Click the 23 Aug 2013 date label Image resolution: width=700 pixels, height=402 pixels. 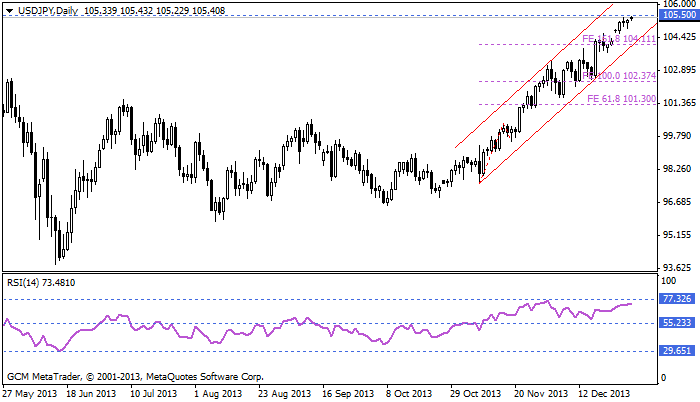click(284, 394)
